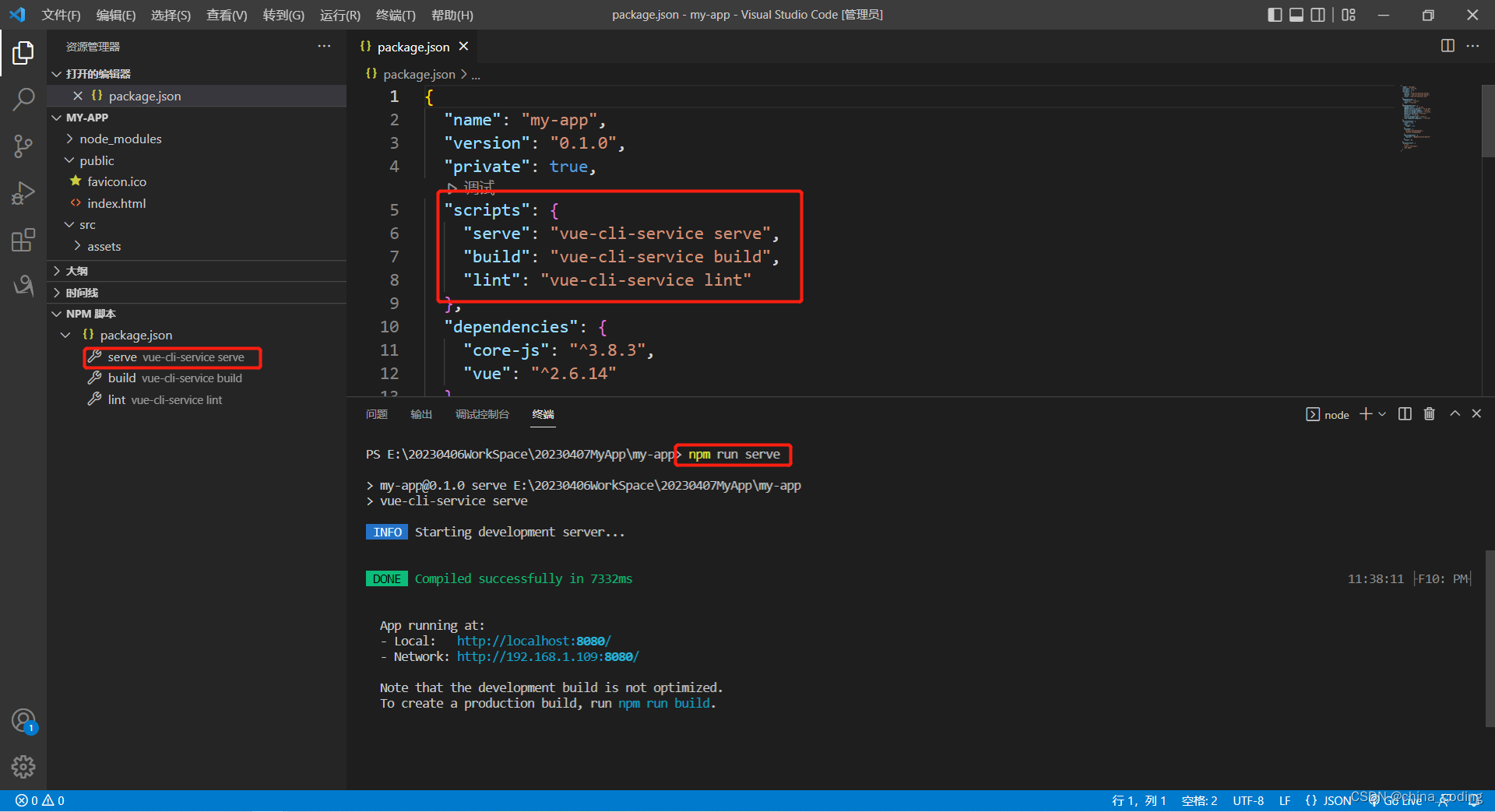Screen dimensions: 1495x812
Task: Open the Manage settings gear
Action: click(x=23, y=767)
